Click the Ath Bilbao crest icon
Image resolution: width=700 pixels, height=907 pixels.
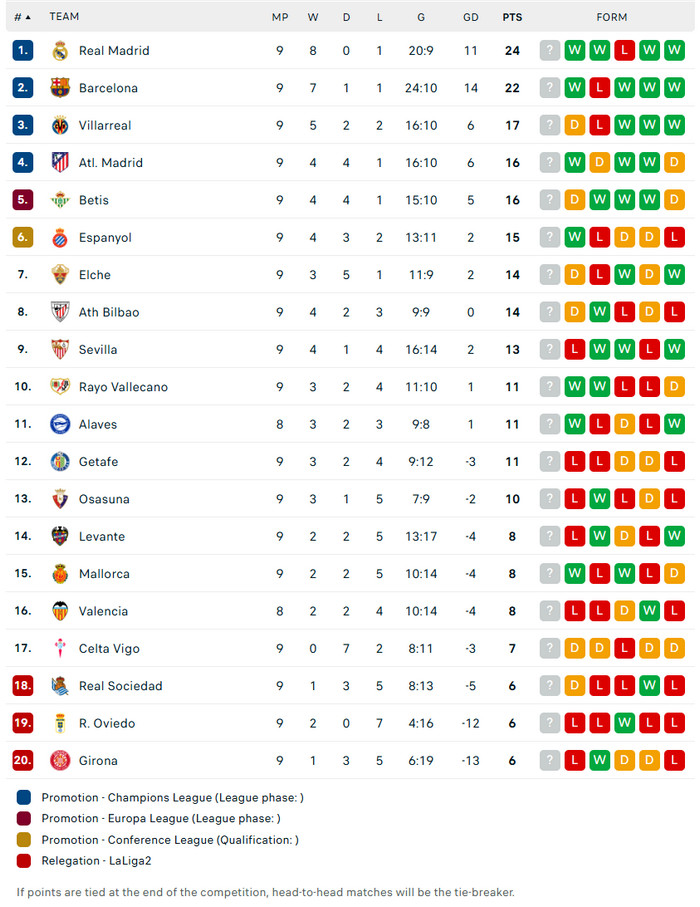click(60, 312)
